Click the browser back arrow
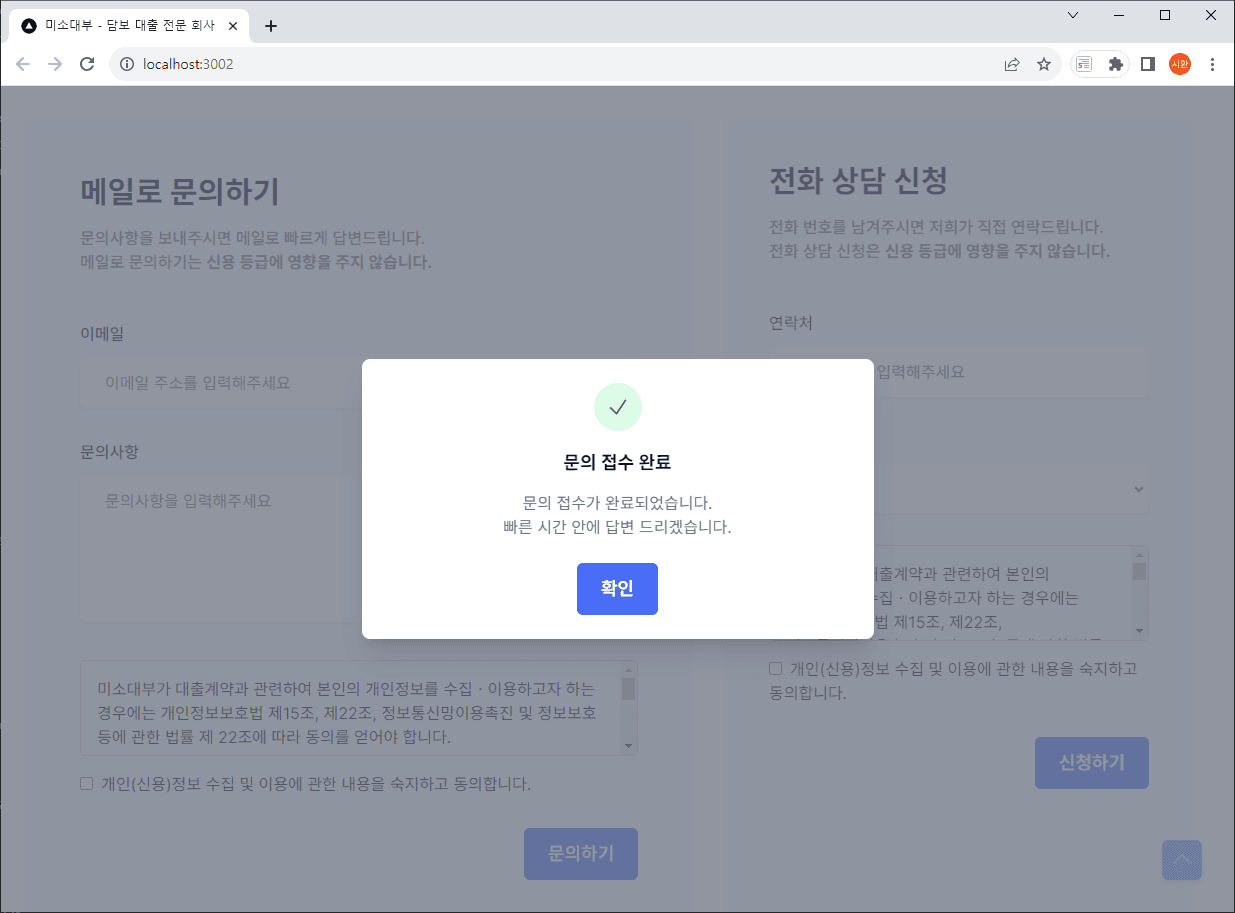 tap(23, 64)
